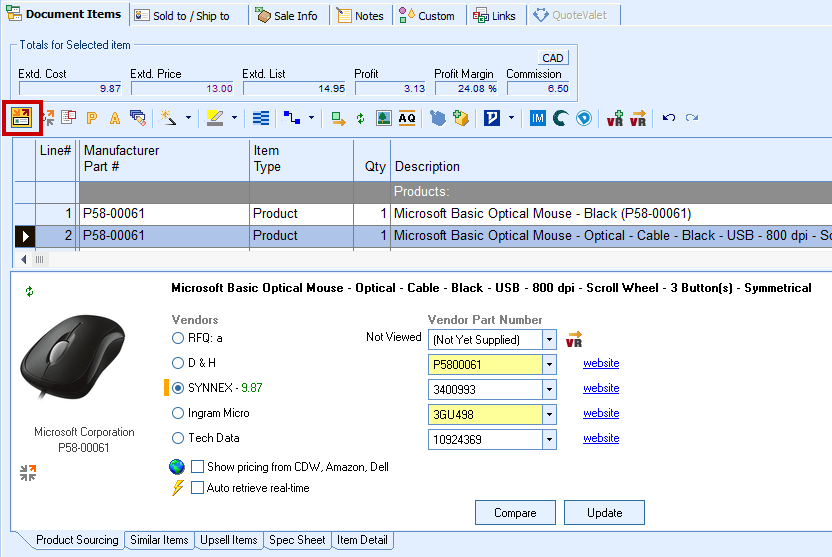The image size is (832, 557).
Task: Click the Update button
Action: tap(604, 512)
